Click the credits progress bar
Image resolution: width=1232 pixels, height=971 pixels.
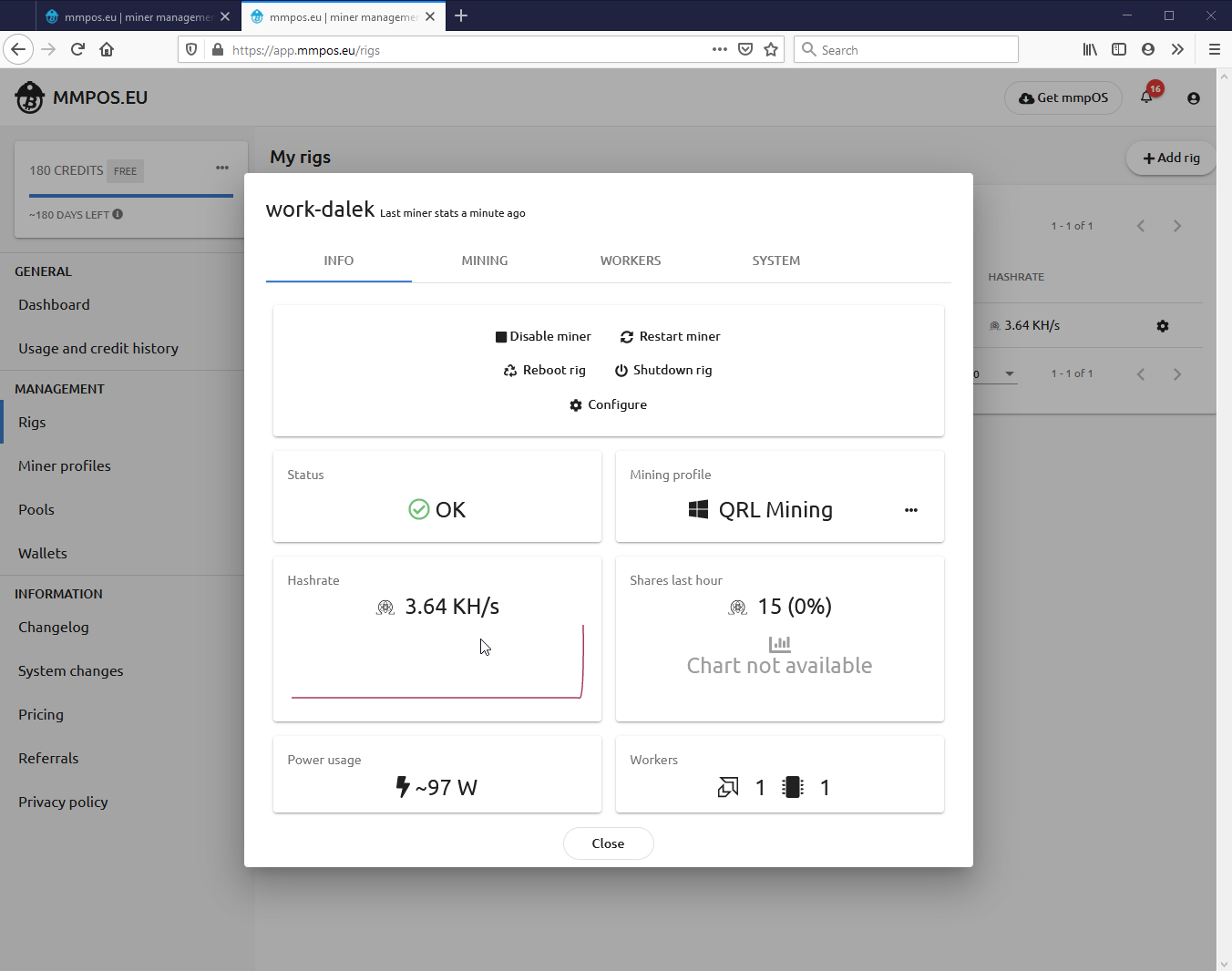tap(131, 196)
